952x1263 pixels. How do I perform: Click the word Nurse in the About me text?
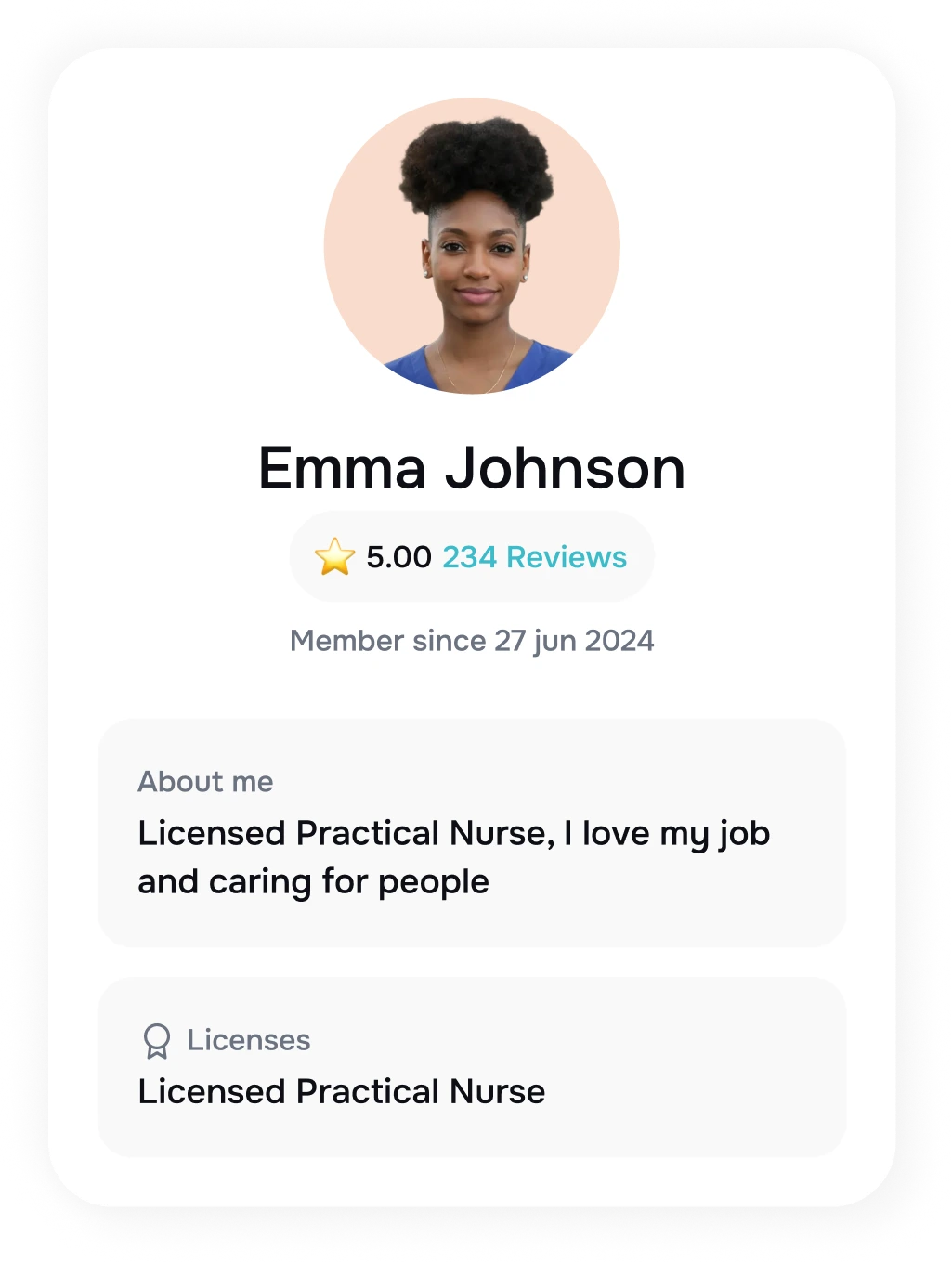point(502,834)
